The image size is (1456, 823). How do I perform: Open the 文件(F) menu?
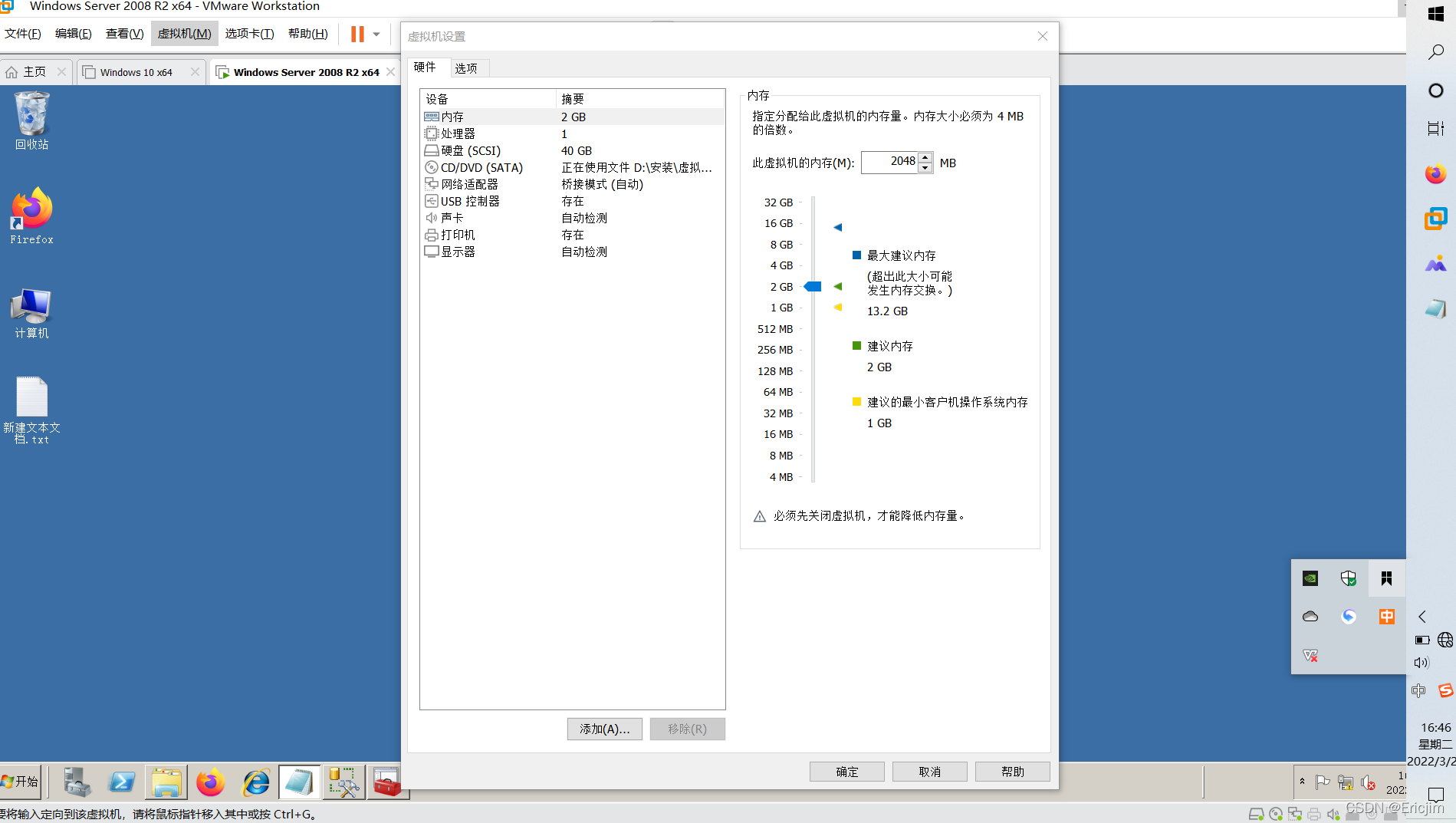coord(23,34)
